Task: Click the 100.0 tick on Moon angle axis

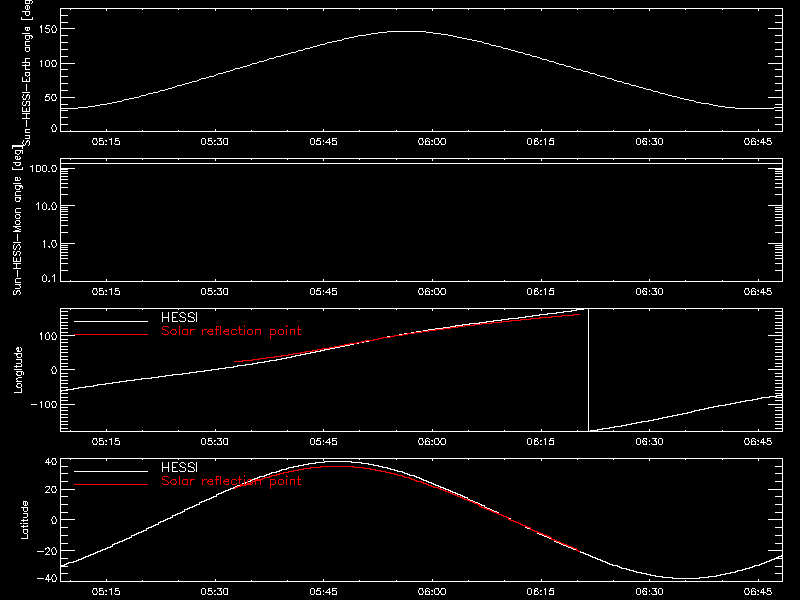Action: (x=44, y=169)
